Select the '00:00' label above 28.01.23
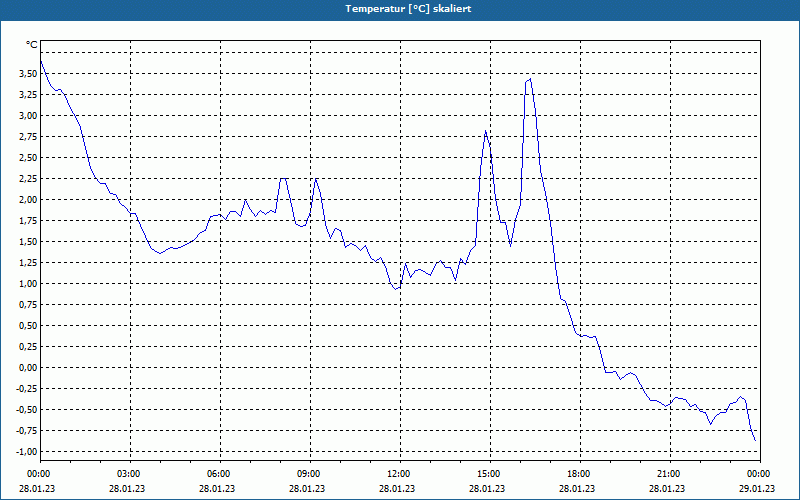 pyautogui.click(x=40, y=474)
